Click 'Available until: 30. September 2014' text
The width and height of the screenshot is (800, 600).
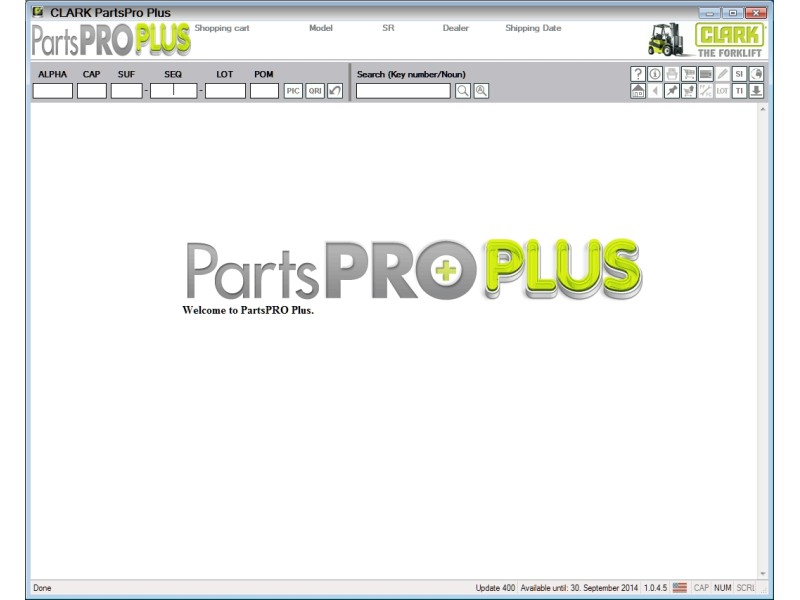coord(579,588)
